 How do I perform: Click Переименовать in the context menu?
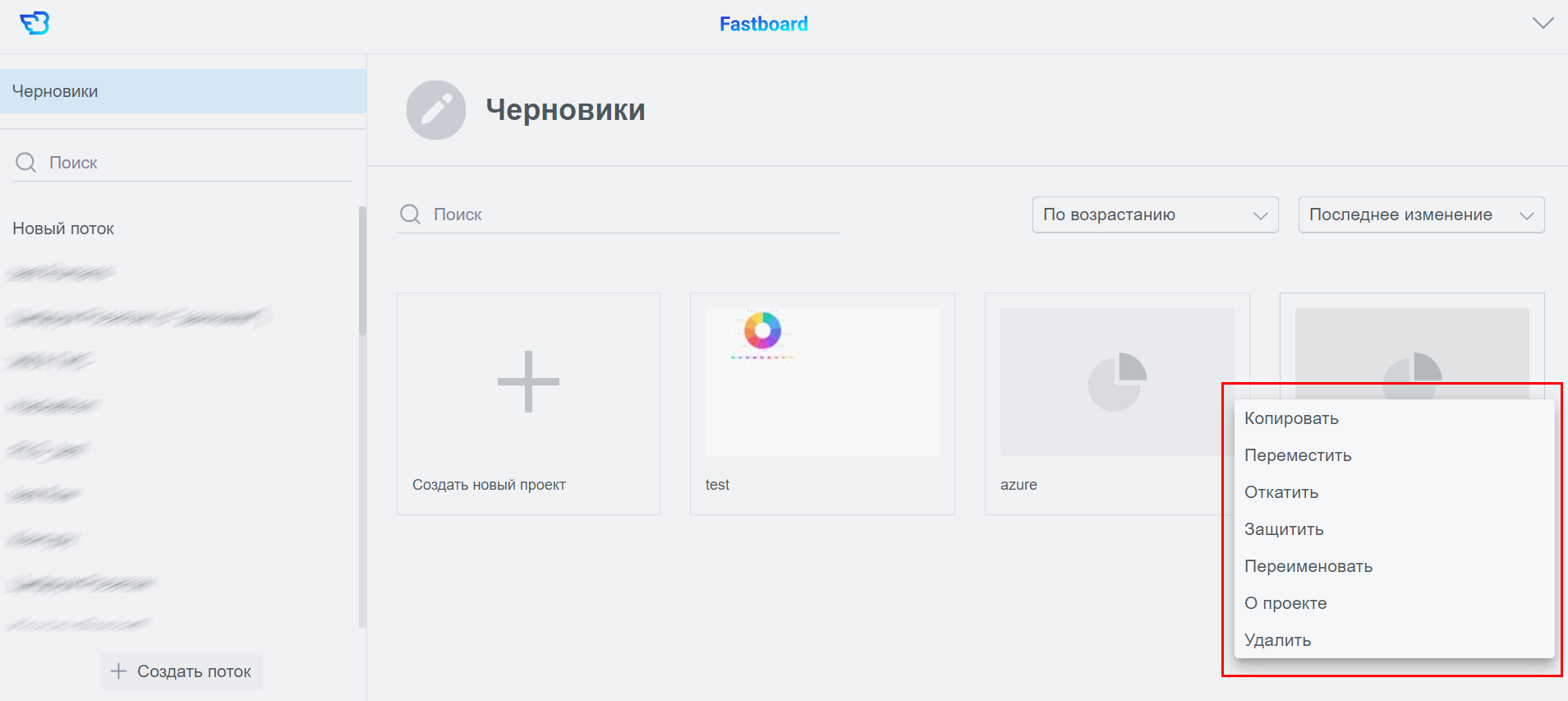[x=1308, y=566]
